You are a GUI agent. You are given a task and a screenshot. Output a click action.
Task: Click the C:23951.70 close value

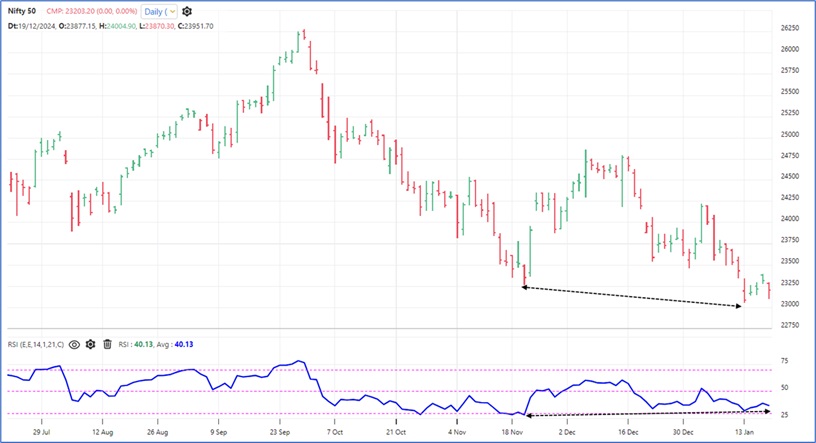click(x=196, y=26)
